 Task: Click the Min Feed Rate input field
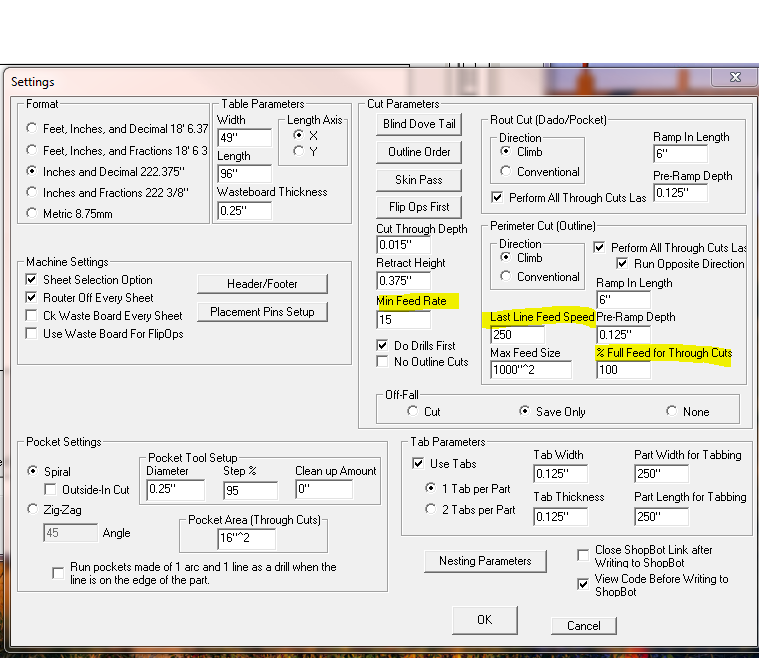[401, 320]
